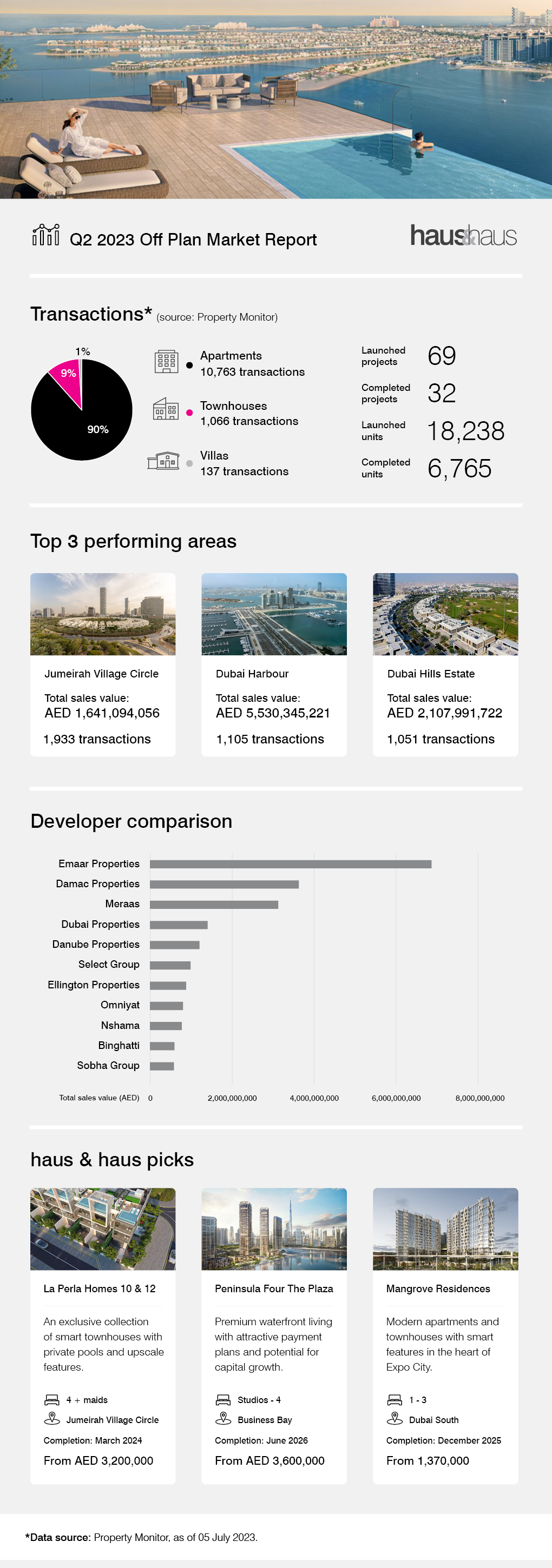Click the 1,933 transactions text
Viewport: 552px width, 1568px height.
click(97, 739)
